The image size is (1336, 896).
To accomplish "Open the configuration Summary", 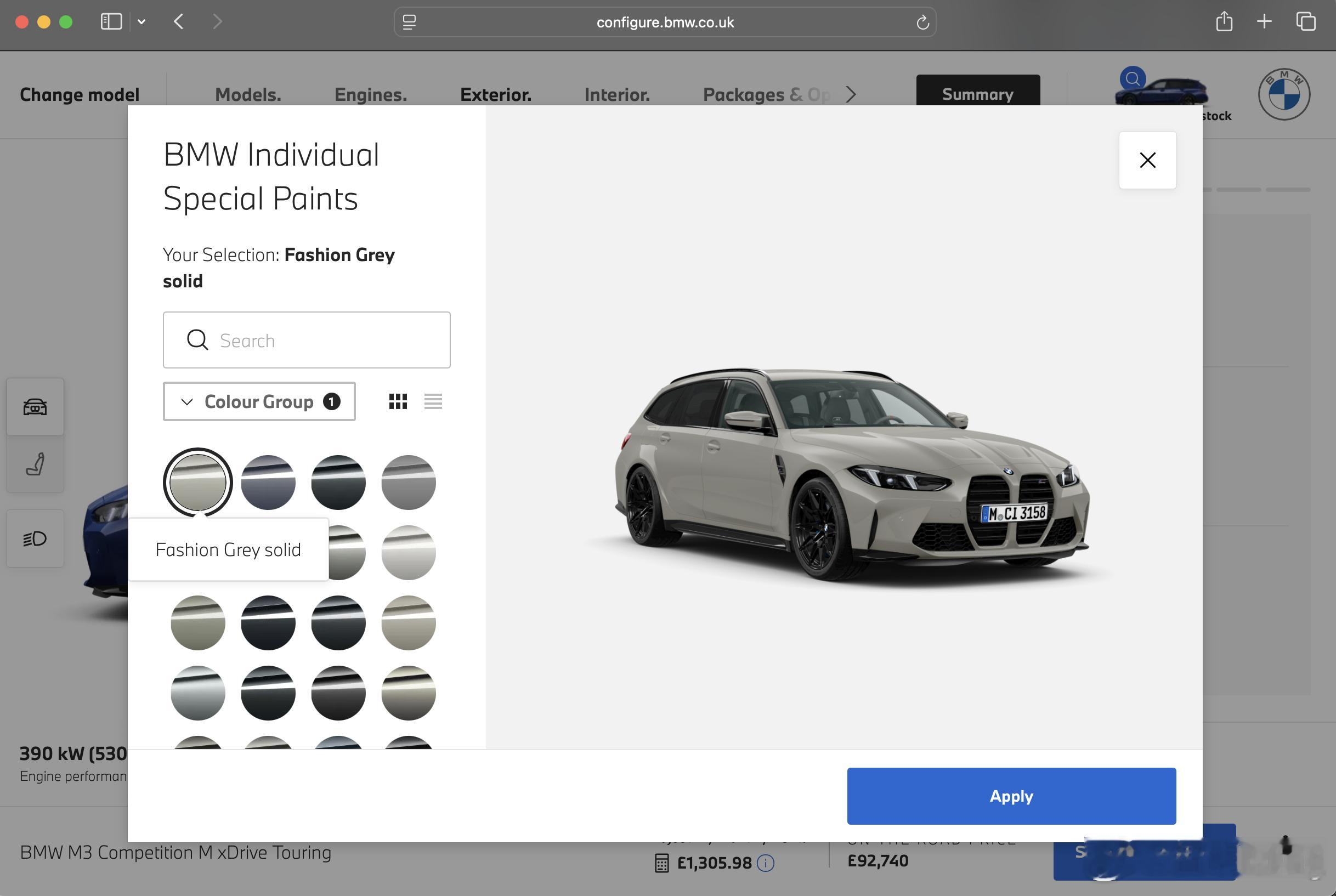I will click(978, 92).
